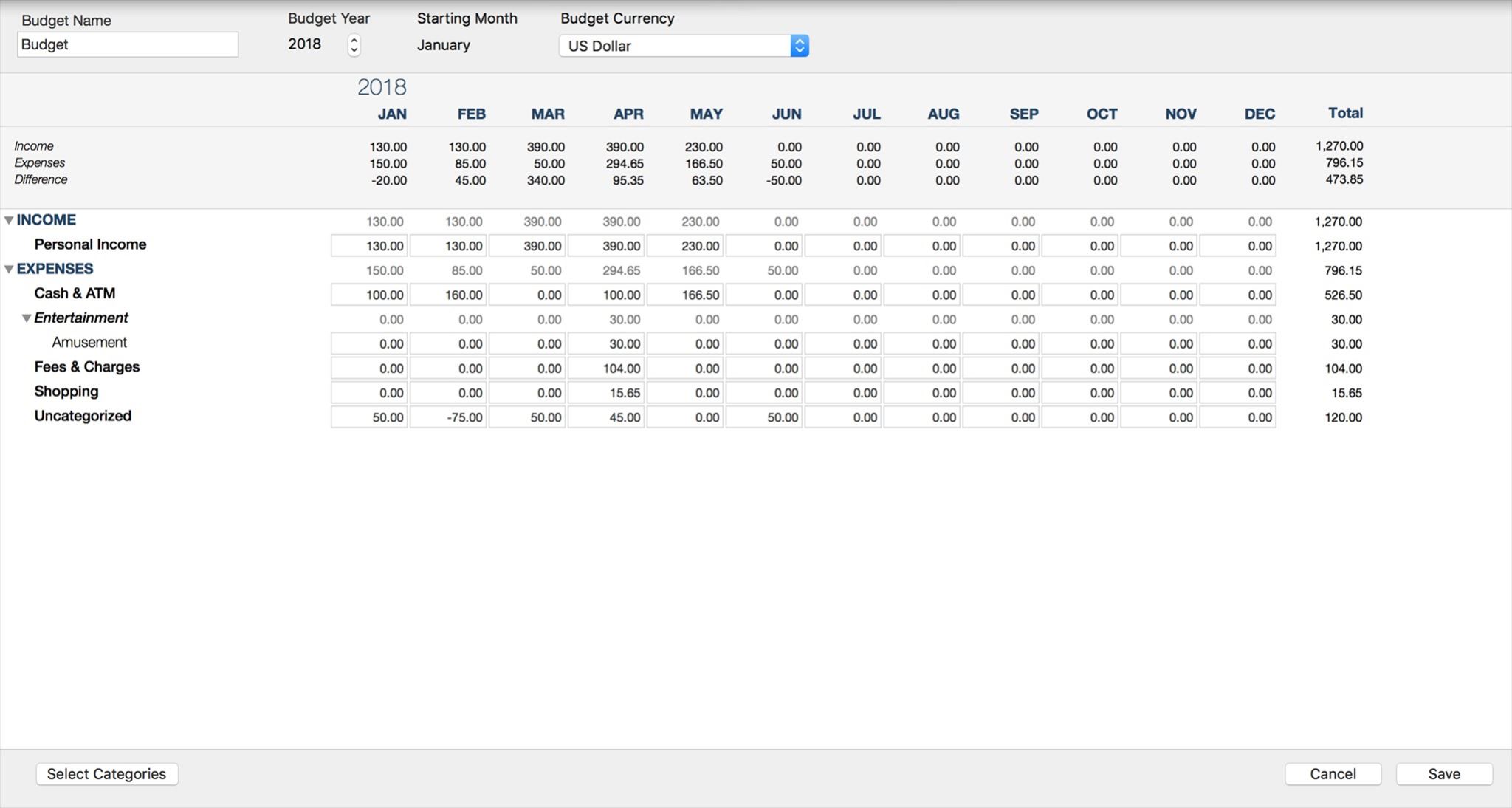Collapse the INCOME disclosure triangle
This screenshot has width=1512, height=808.
click(9, 220)
